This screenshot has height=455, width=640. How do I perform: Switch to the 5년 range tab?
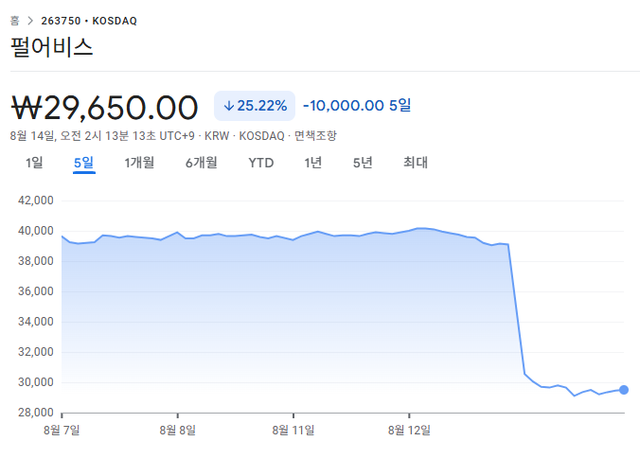362,163
